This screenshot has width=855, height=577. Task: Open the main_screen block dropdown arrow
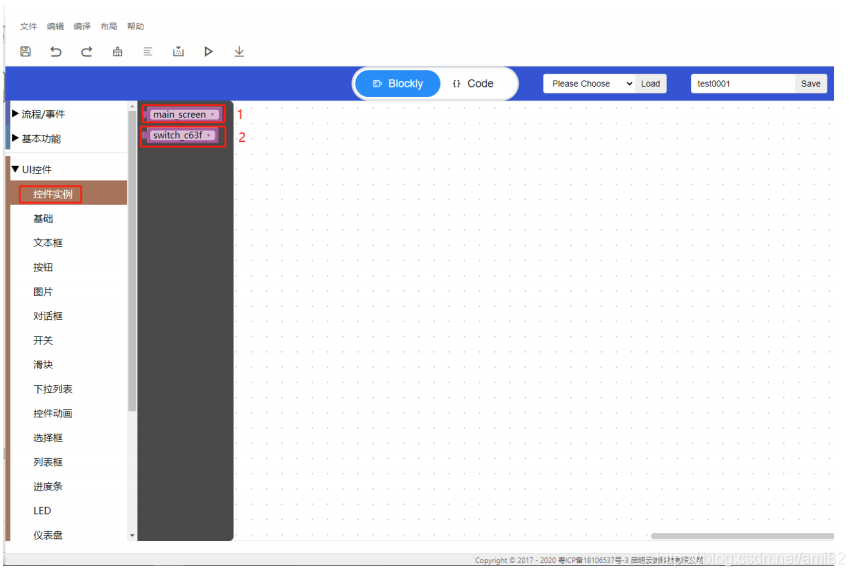[212, 115]
